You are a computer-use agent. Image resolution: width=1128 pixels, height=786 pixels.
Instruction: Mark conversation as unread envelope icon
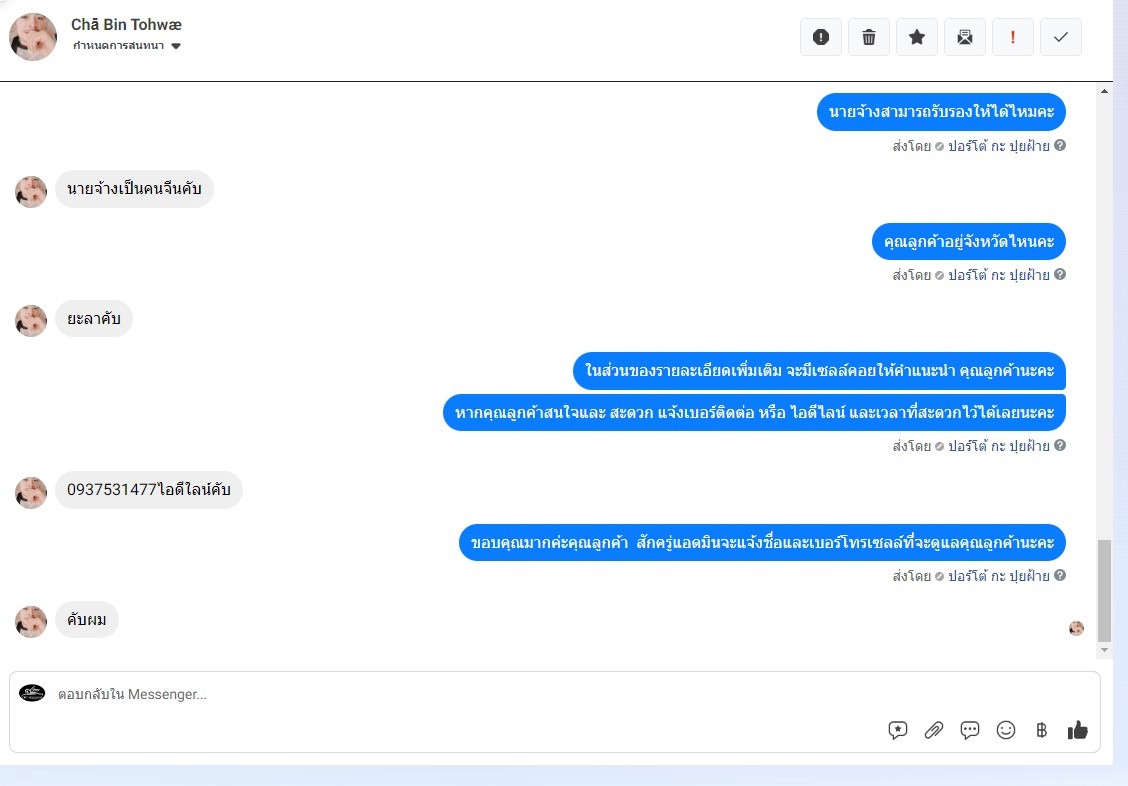[x=965, y=37]
